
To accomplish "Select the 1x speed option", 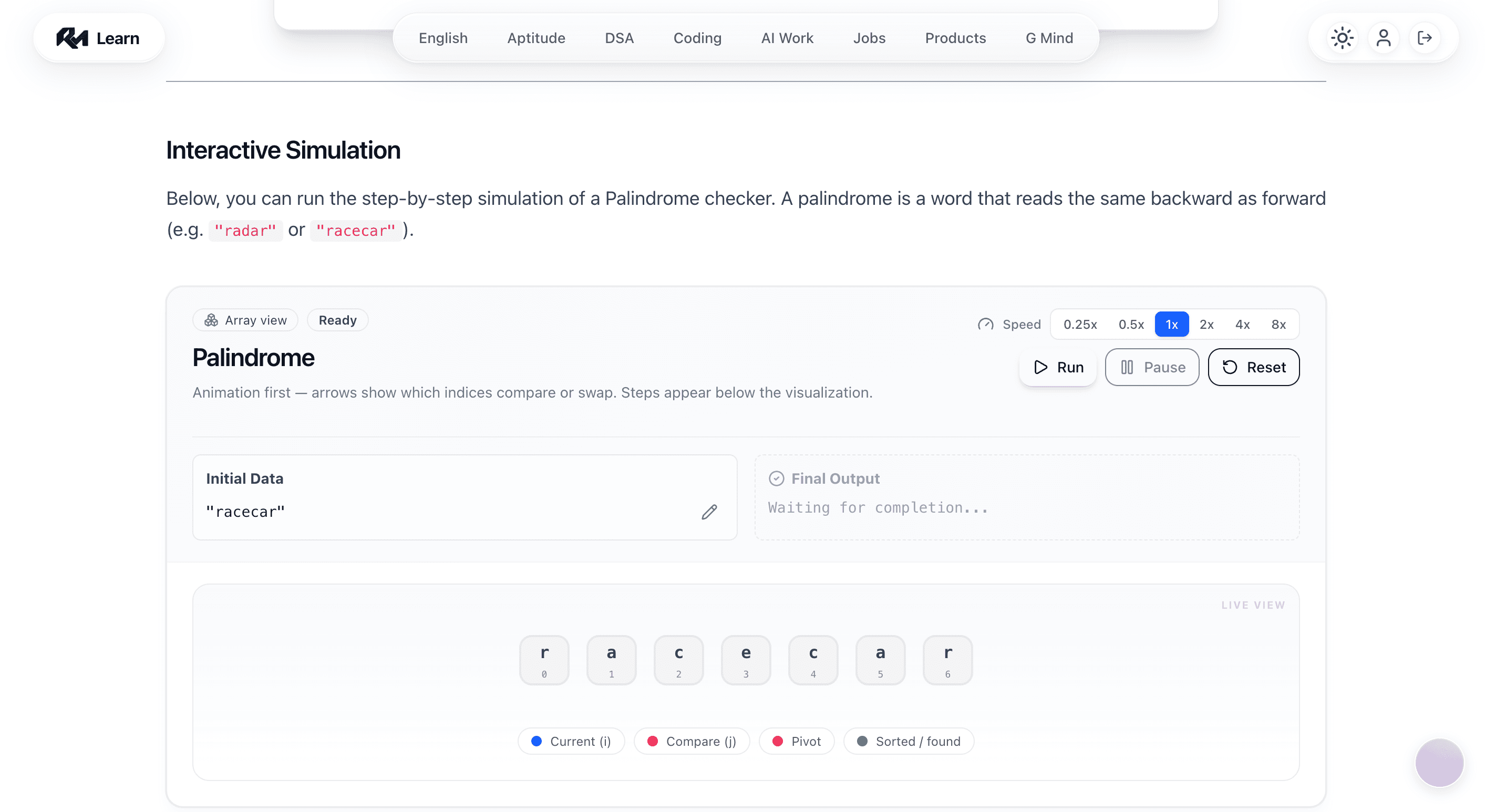I will click(x=1171, y=325).
